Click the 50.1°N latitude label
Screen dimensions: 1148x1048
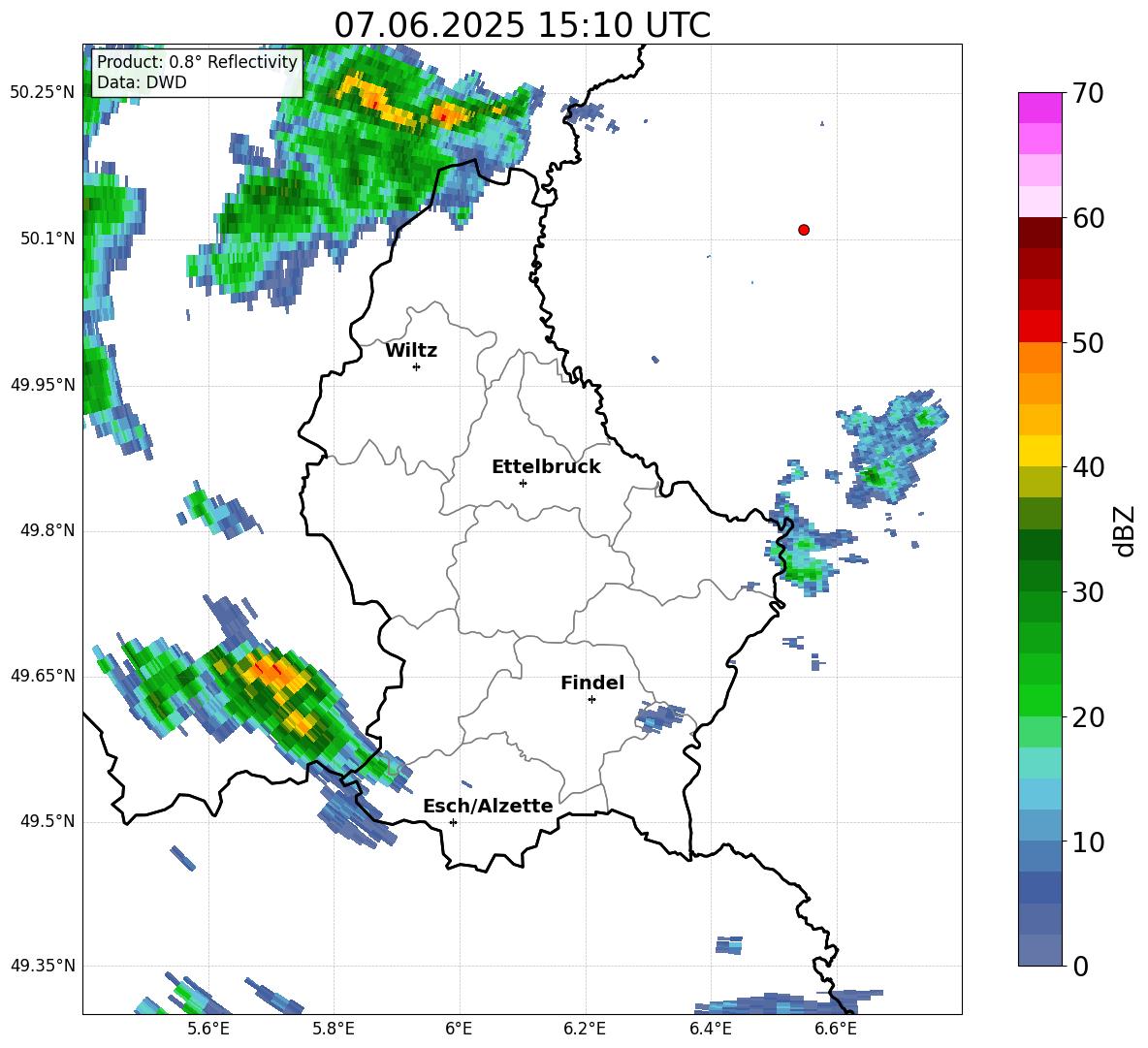point(48,238)
